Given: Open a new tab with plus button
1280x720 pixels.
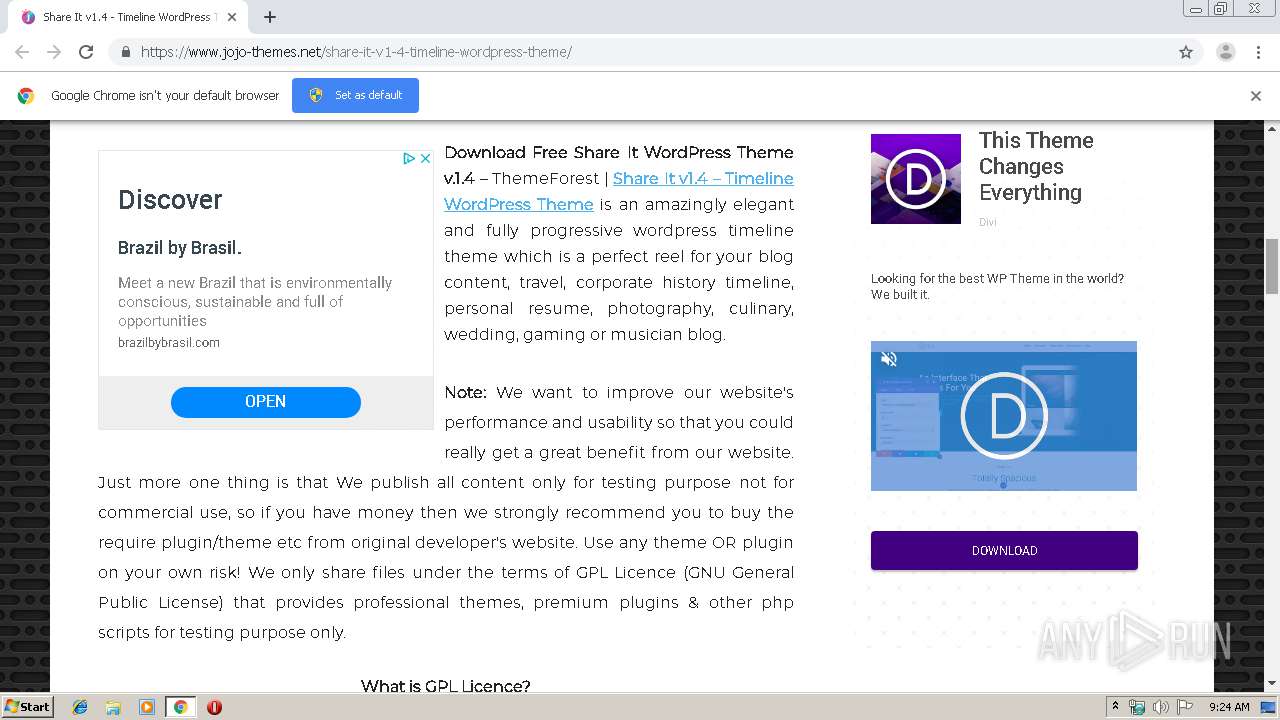Looking at the screenshot, I should click(x=270, y=17).
